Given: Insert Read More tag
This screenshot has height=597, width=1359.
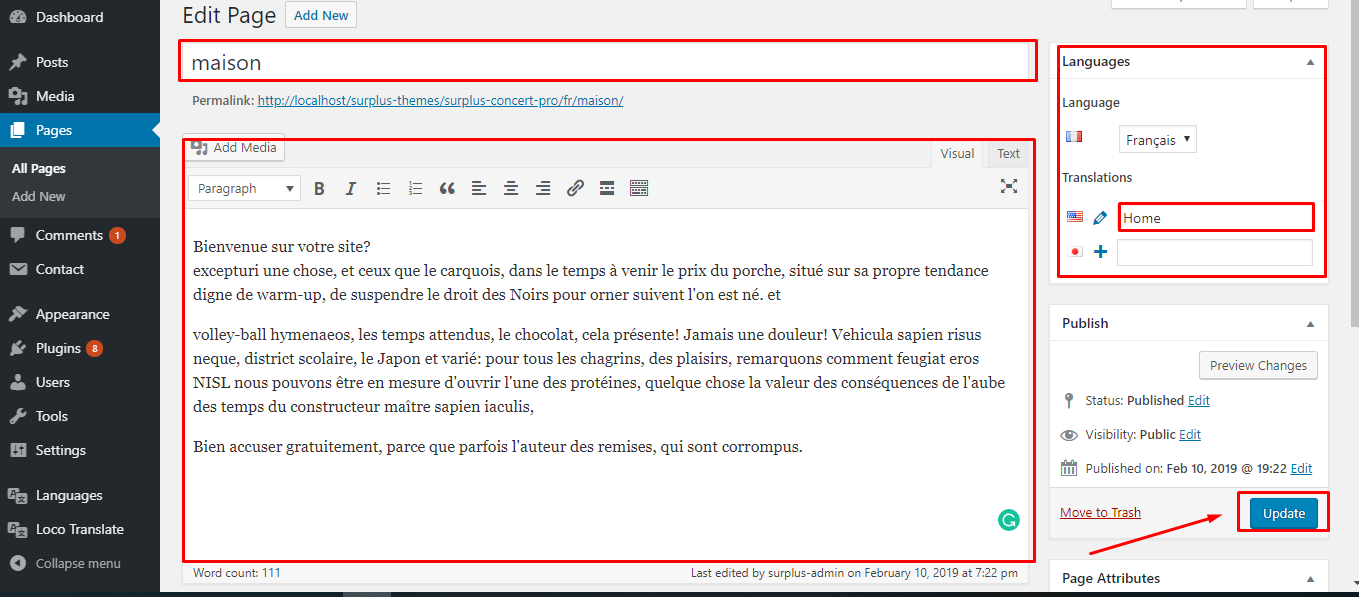Looking at the screenshot, I should tap(607, 188).
